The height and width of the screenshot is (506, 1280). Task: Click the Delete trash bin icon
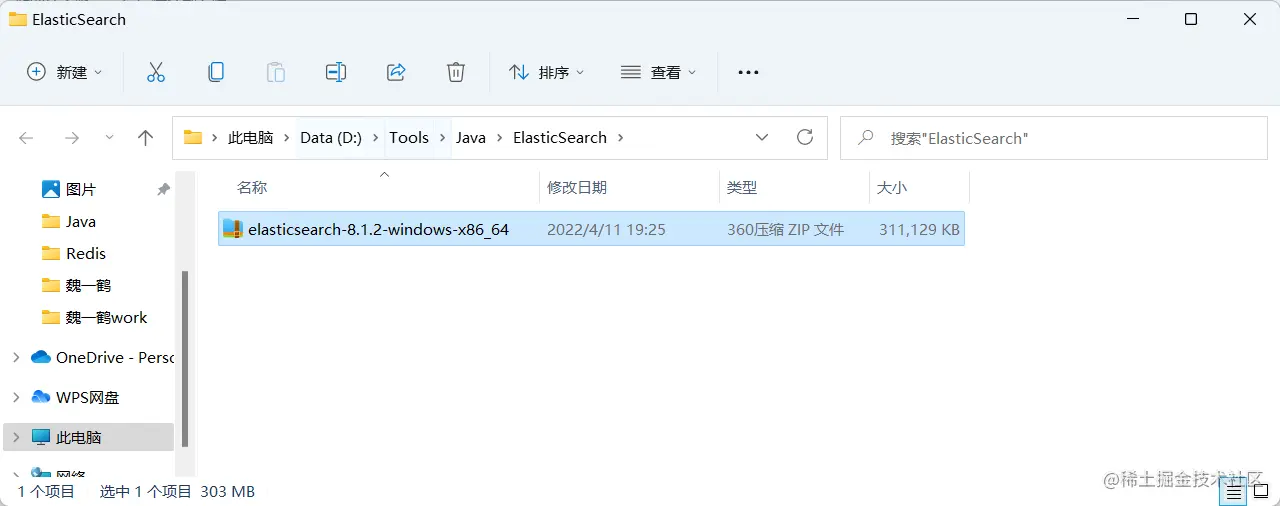[x=456, y=72]
